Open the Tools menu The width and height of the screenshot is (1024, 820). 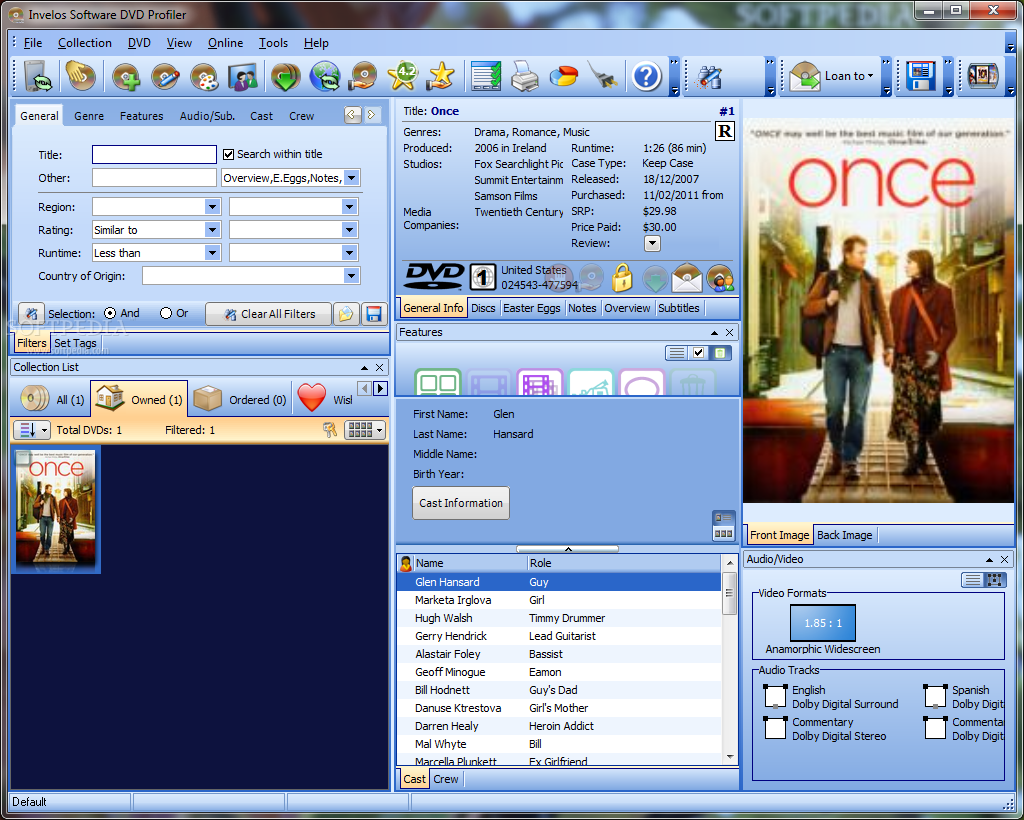[x=273, y=42]
